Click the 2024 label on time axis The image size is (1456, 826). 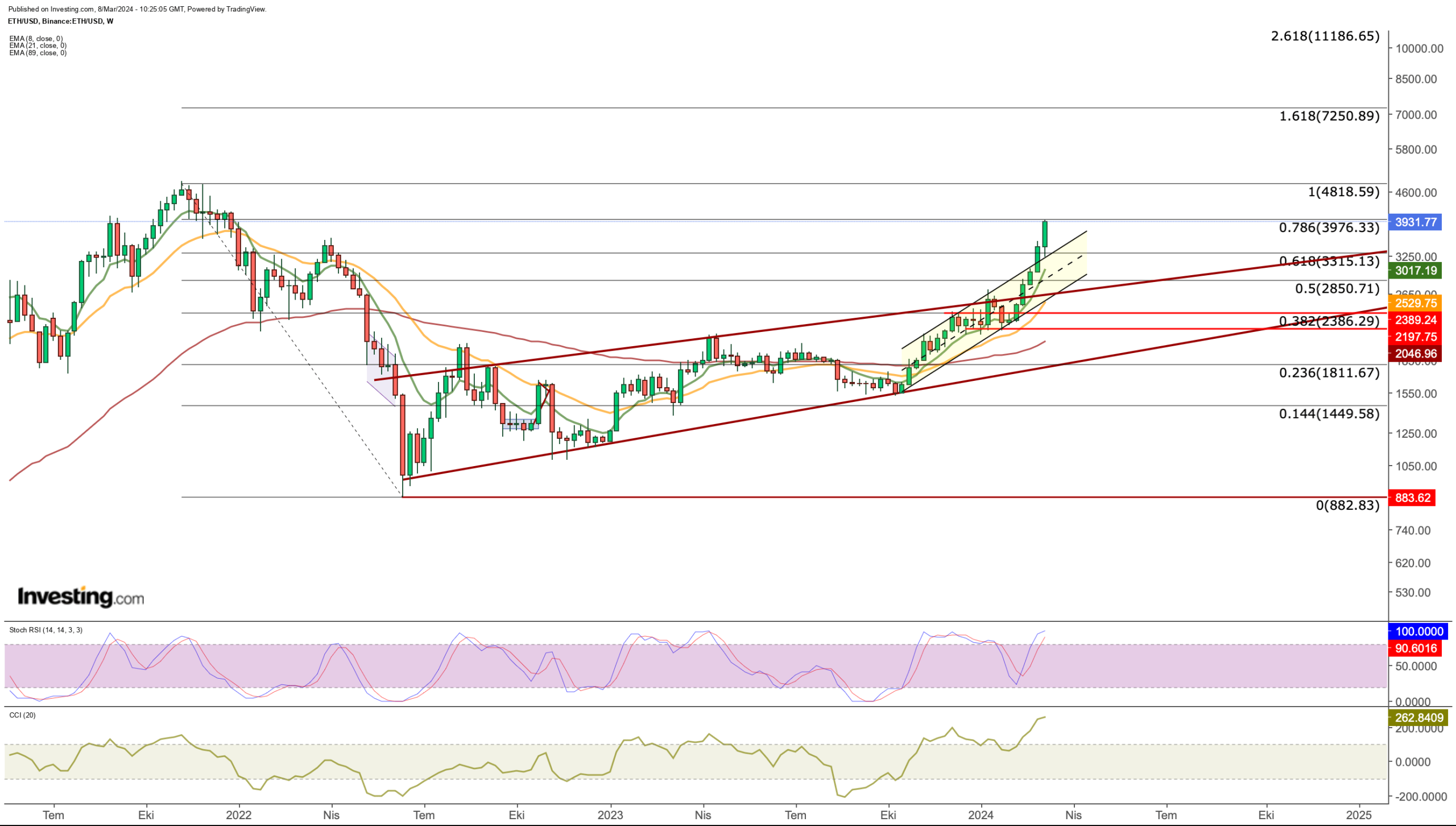click(x=981, y=815)
